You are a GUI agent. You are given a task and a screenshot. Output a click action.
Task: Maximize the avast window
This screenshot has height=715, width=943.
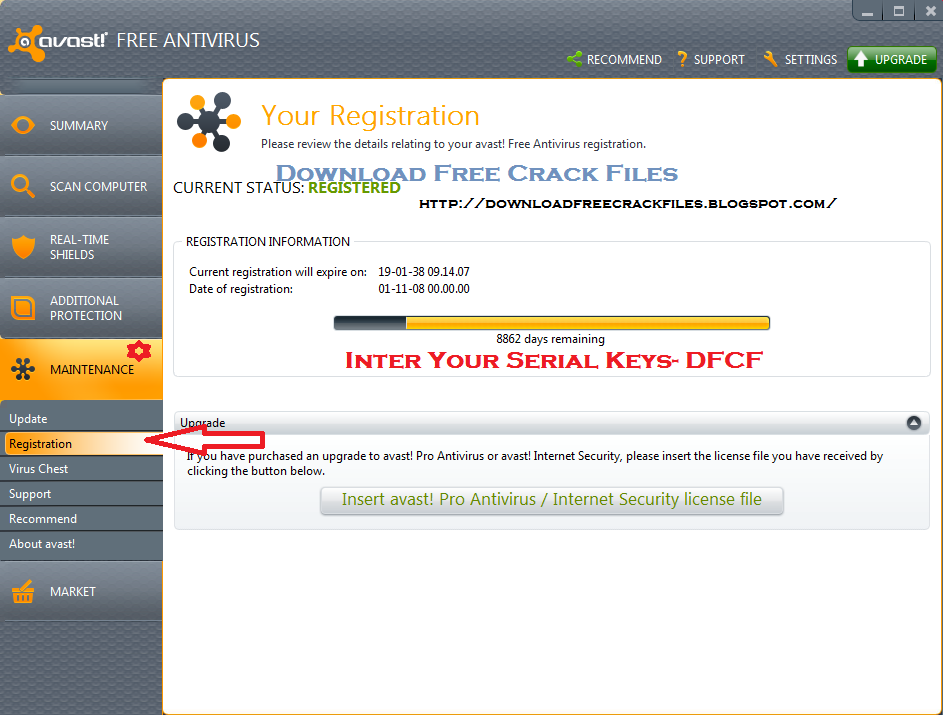coord(898,11)
